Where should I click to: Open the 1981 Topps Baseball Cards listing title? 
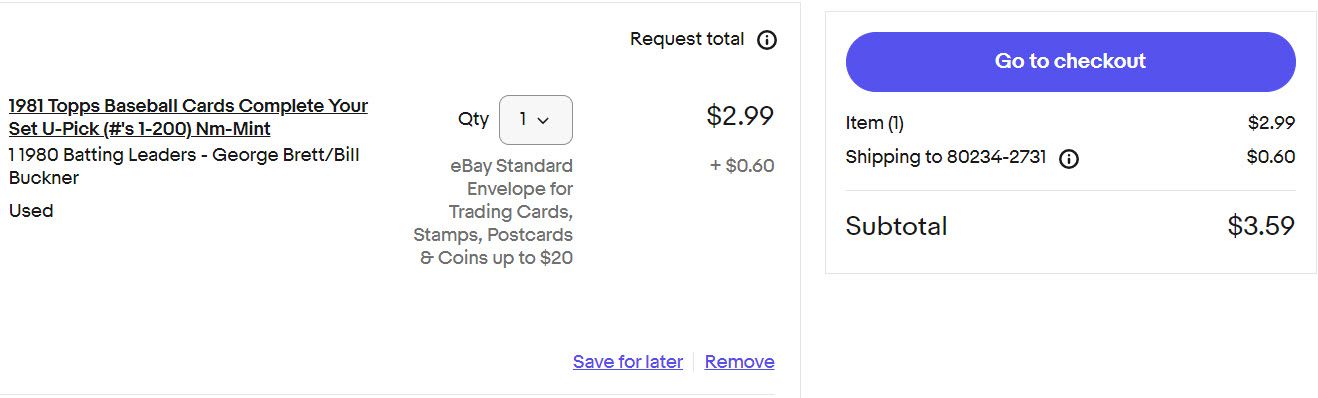(x=188, y=117)
